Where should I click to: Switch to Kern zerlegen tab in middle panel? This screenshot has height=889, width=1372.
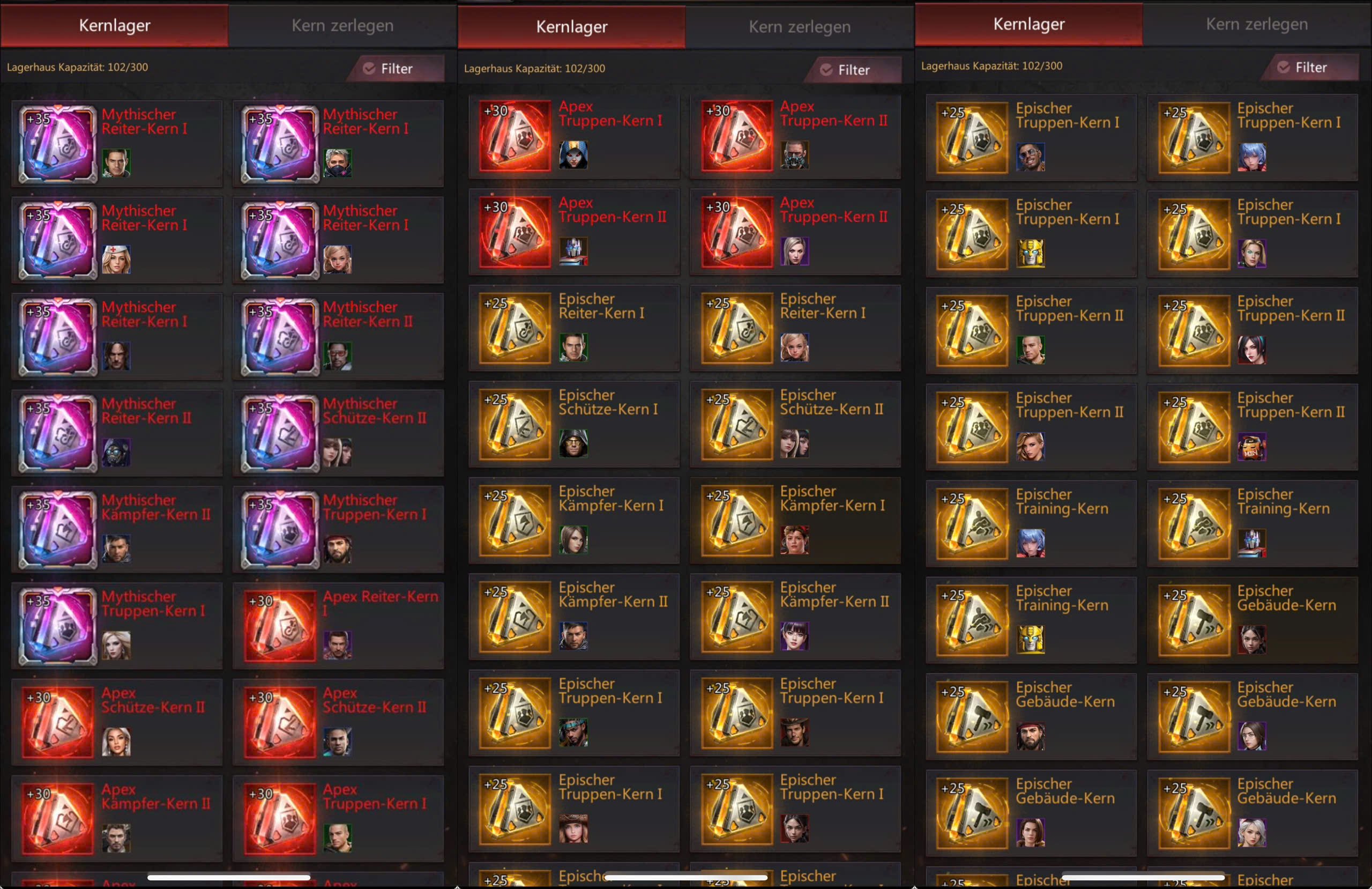(x=800, y=26)
